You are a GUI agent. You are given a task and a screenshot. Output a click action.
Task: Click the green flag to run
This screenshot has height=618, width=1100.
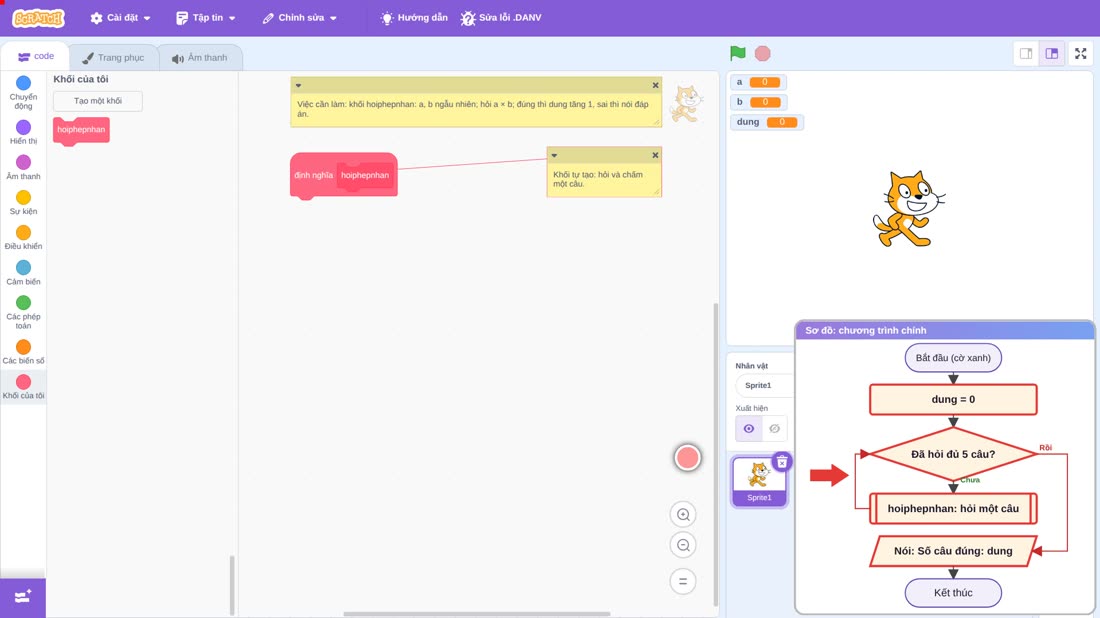737,53
